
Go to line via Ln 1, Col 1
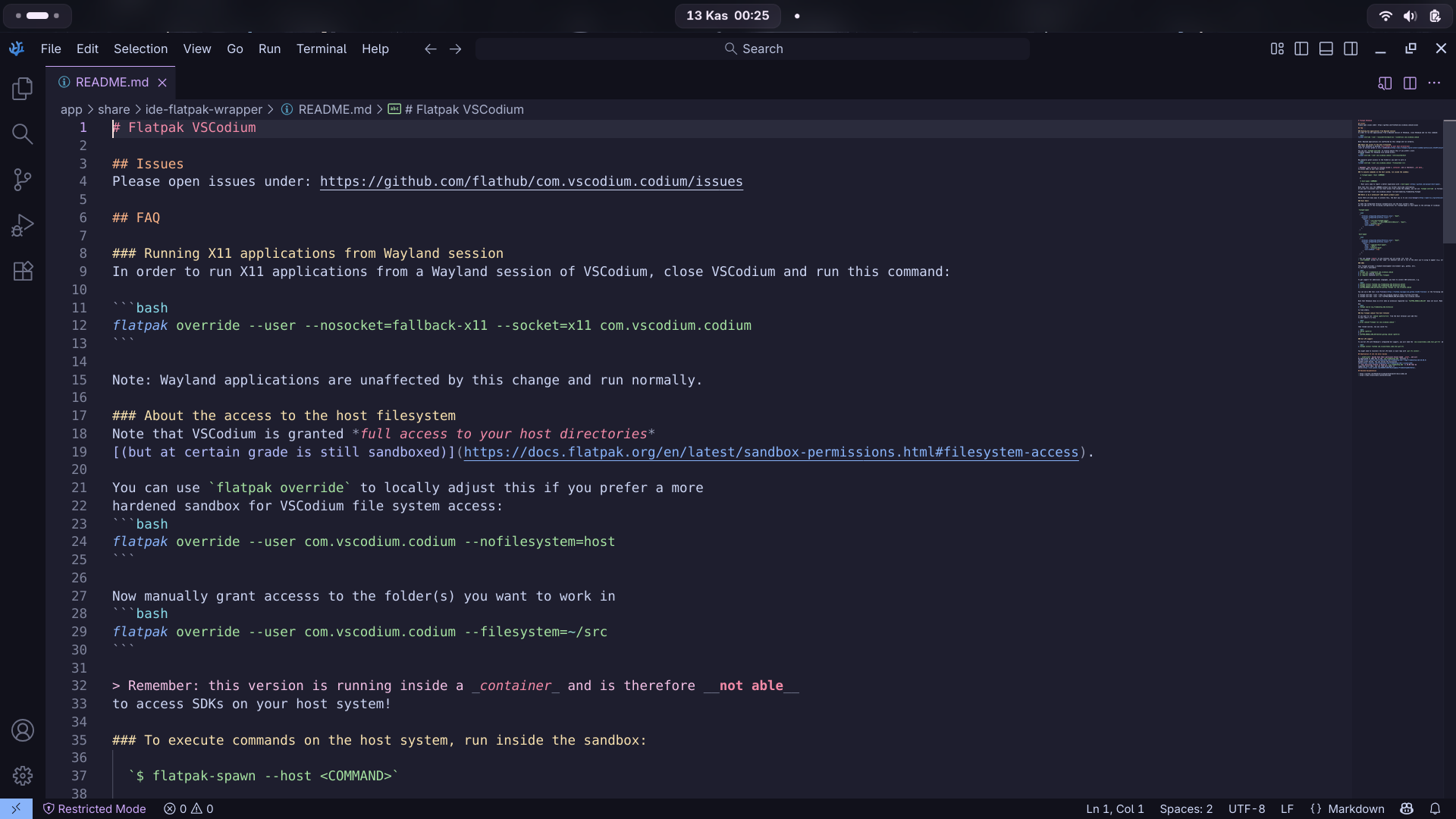coord(1115,808)
